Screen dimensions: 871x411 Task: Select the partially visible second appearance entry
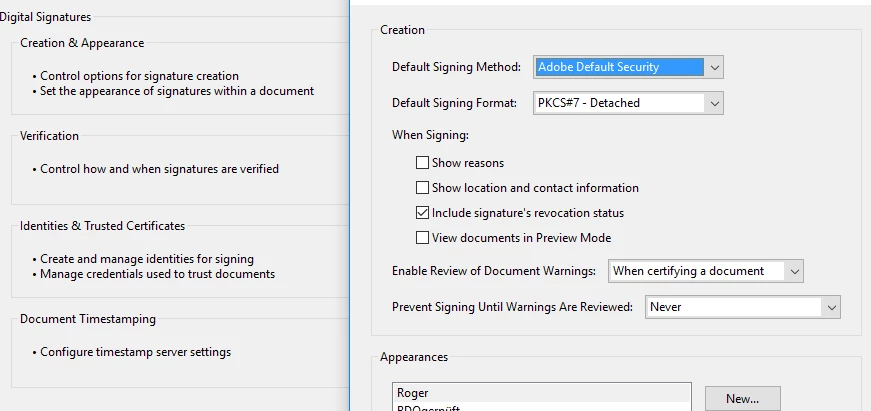click(542, 407)
